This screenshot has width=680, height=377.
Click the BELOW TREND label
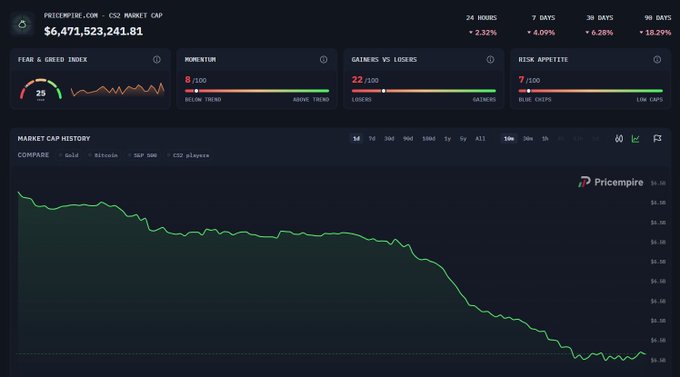coord(203,100)
